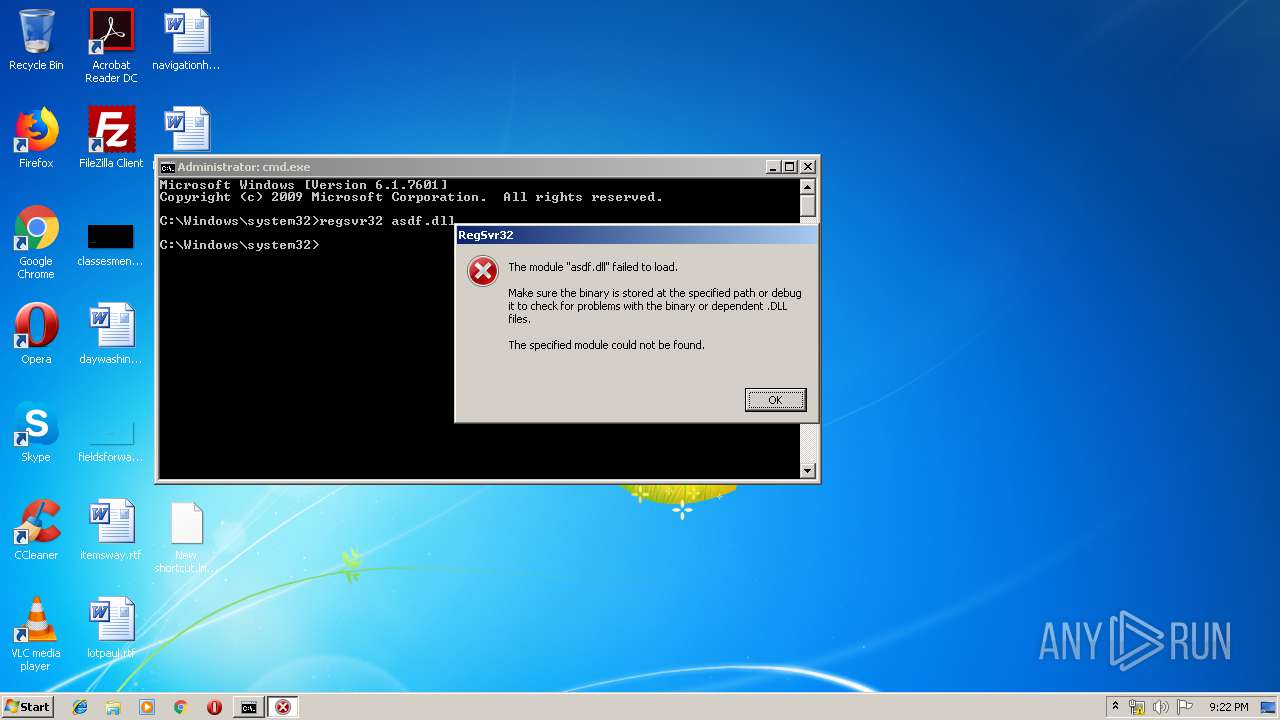Switch to cmd.exe taskbar button
The width and height of the screenshot is (1280, 720).
[x=248, y=707]
